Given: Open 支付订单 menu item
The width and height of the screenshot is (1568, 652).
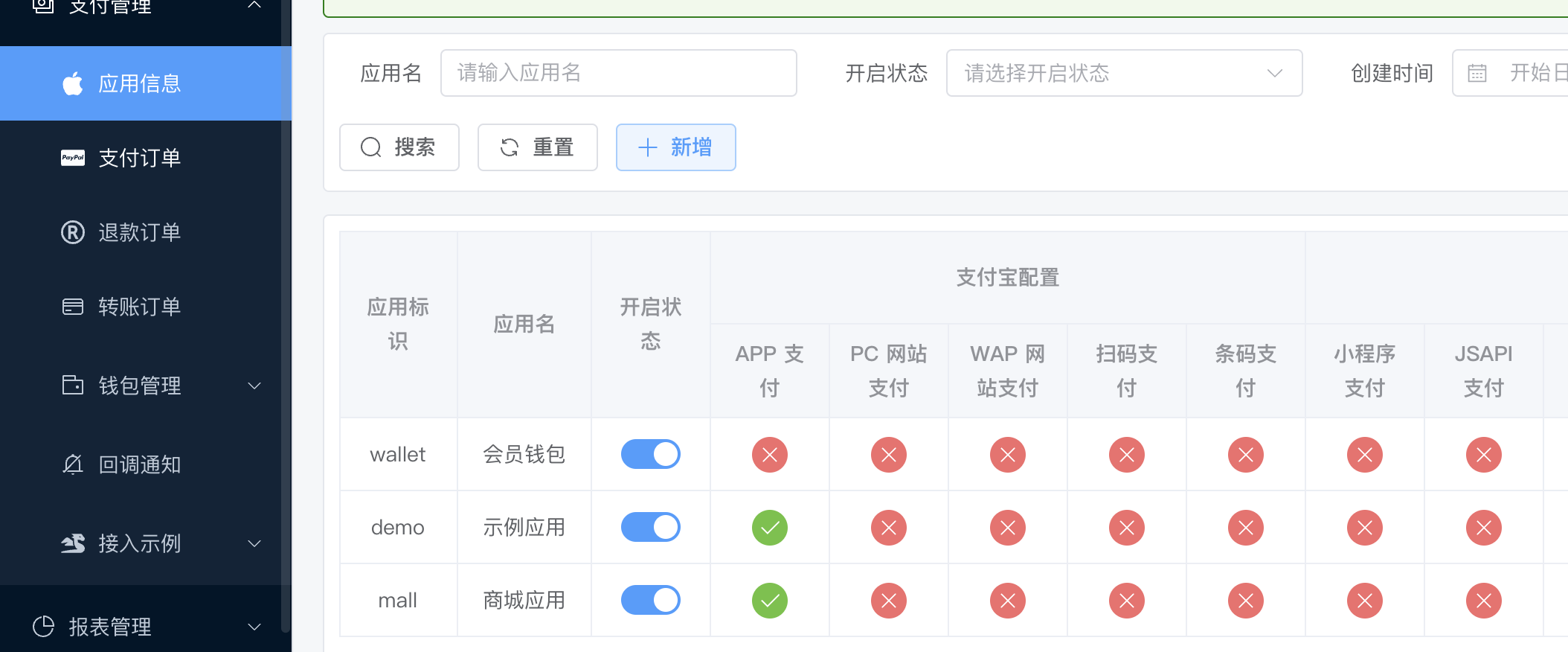Looking at the screenshot, I should pyautogui.click(x=146, y=158).
